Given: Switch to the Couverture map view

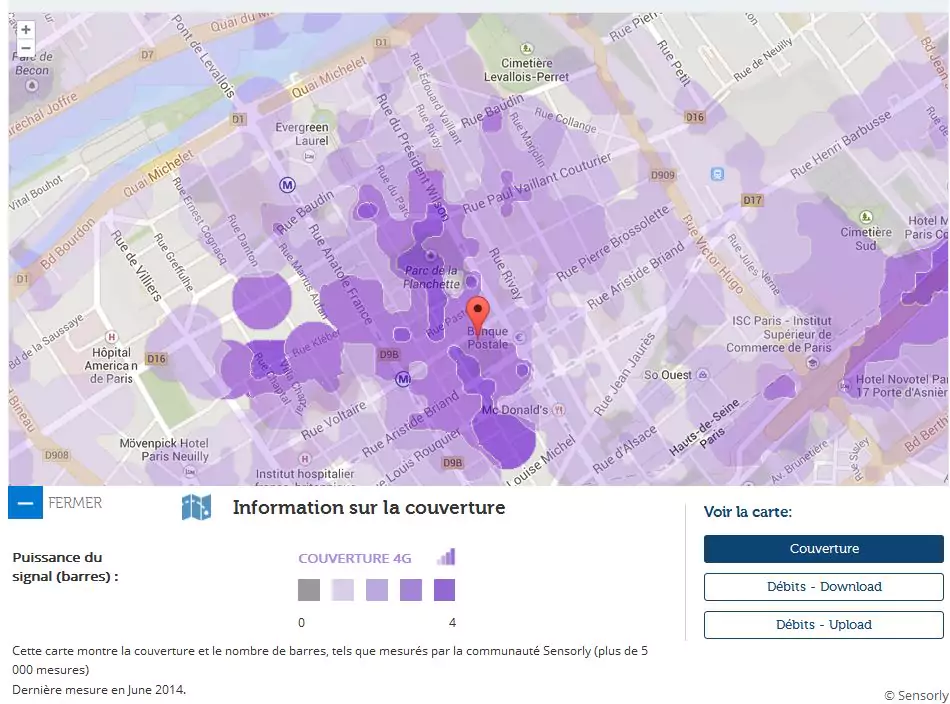Looking at the screenshot, I should 823,549.
